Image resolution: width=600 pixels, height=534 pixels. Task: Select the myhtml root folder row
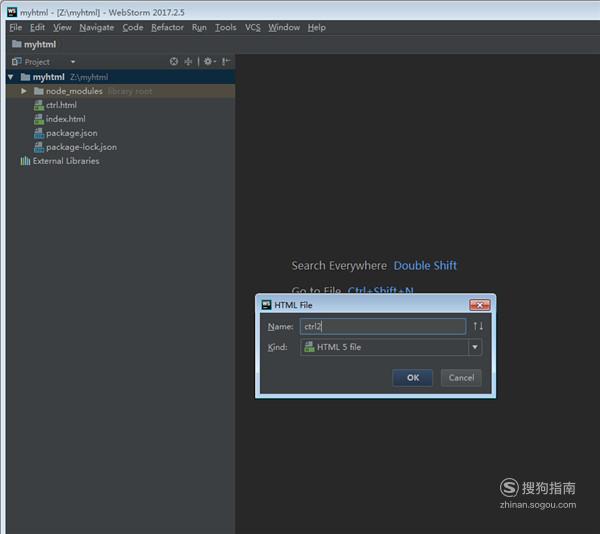[121, 77]
